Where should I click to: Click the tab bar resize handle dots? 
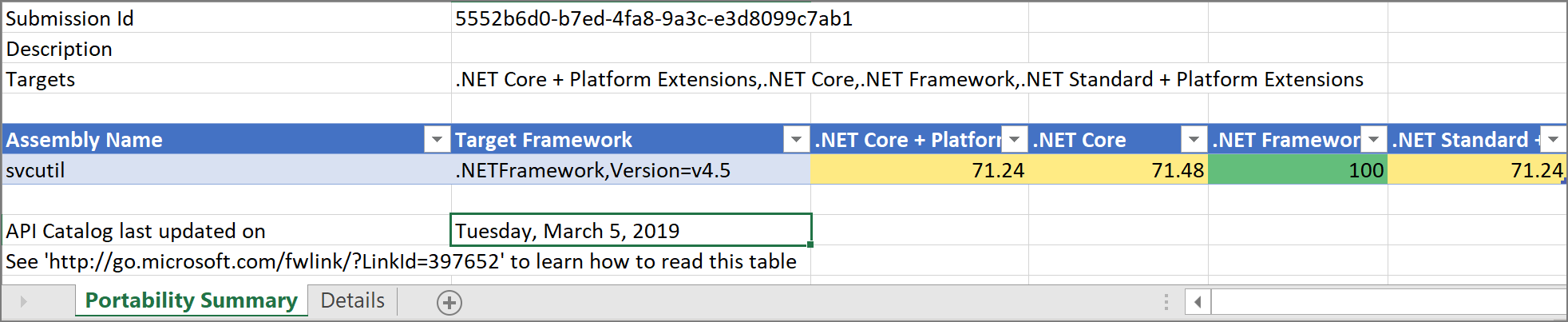[x=1166, y=302]
